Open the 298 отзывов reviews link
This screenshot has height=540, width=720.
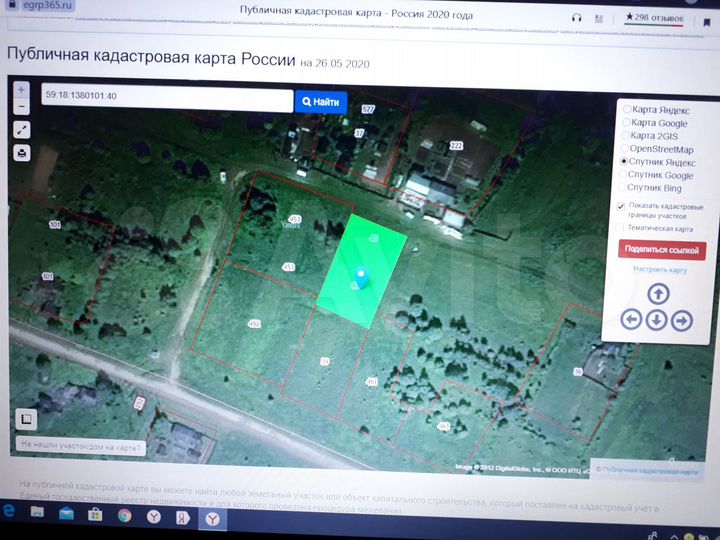[654, 18]
